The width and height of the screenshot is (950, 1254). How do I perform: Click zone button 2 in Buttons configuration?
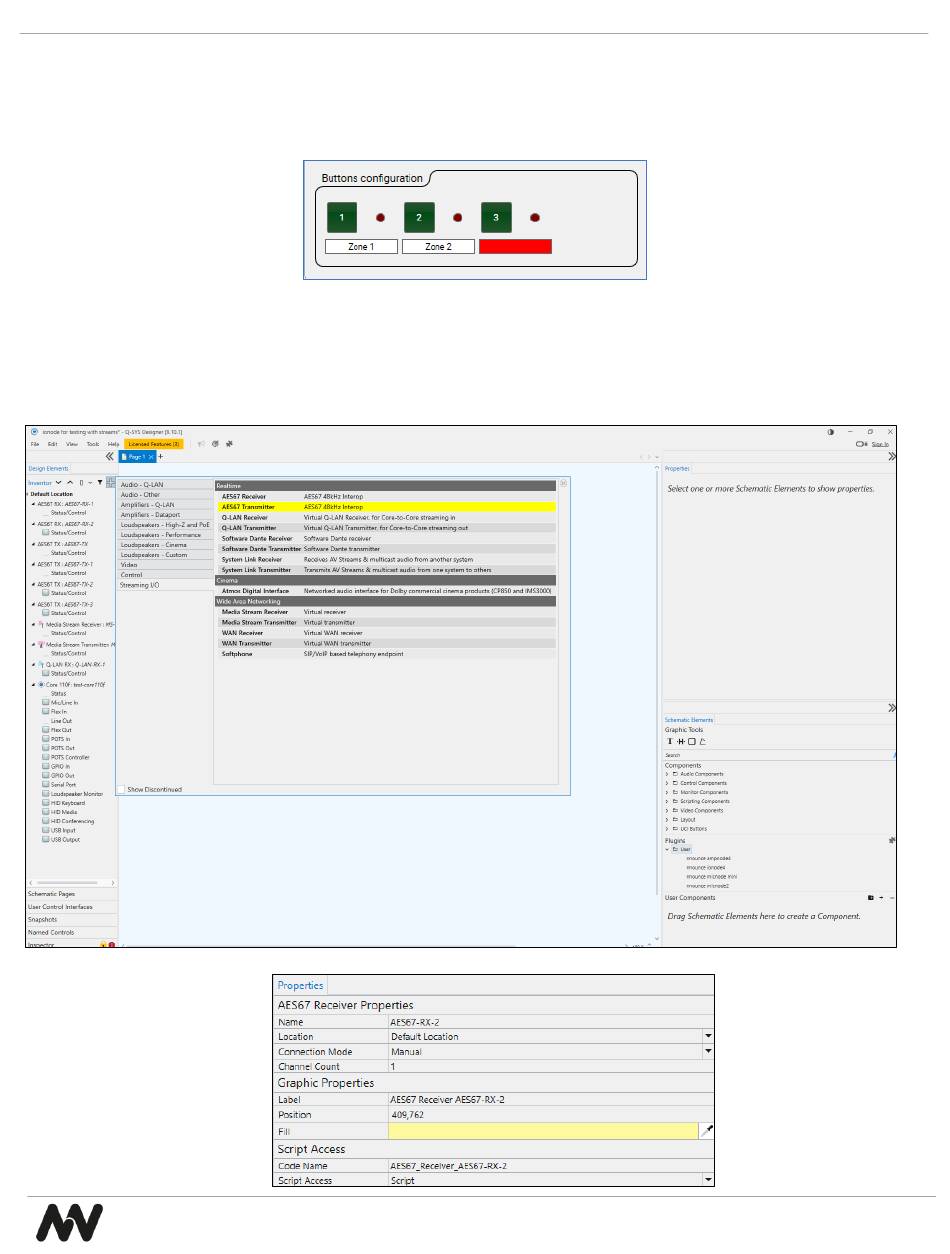point(419,217)
